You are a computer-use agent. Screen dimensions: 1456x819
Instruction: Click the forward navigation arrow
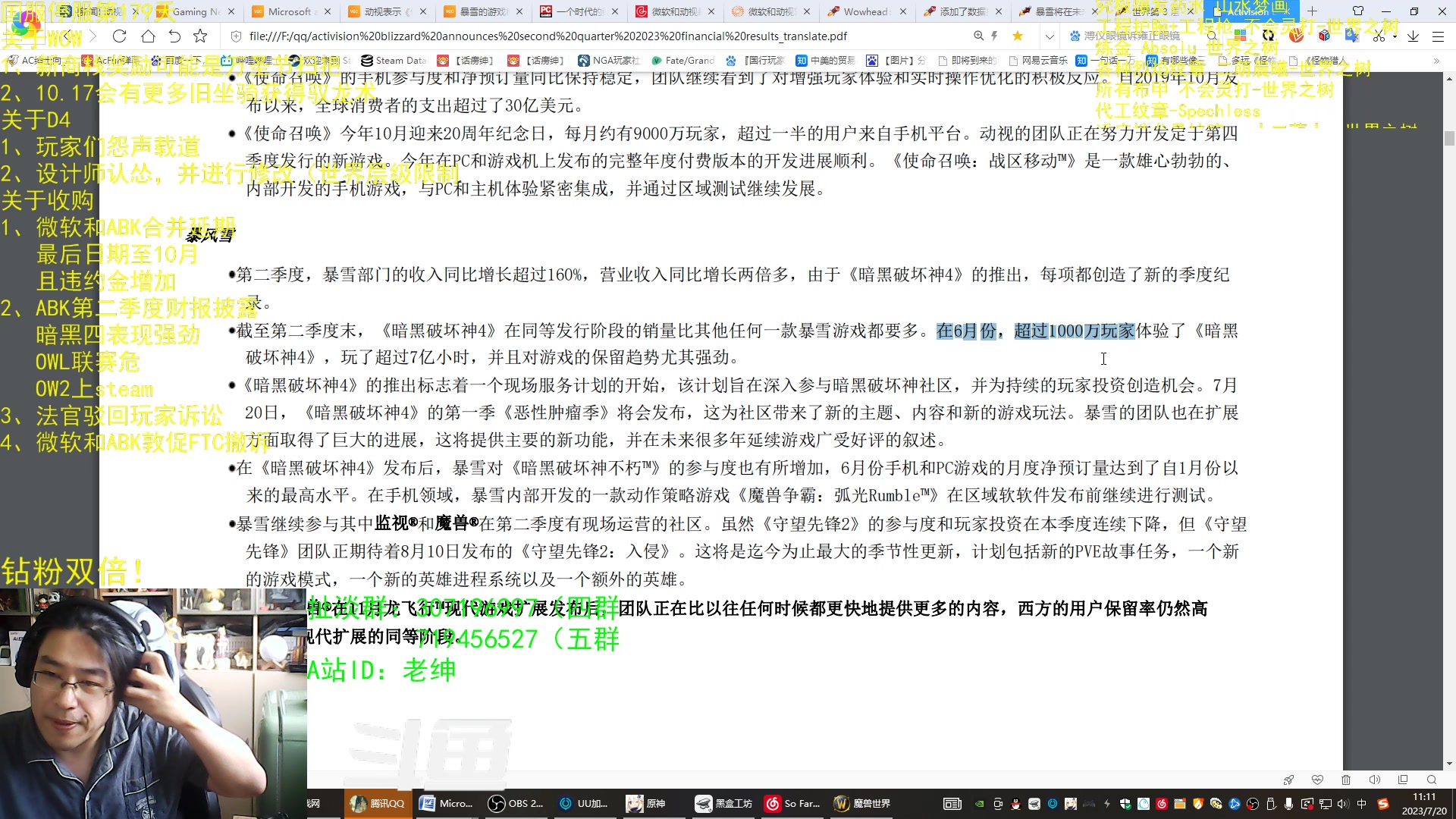click(x=93, y=36)
